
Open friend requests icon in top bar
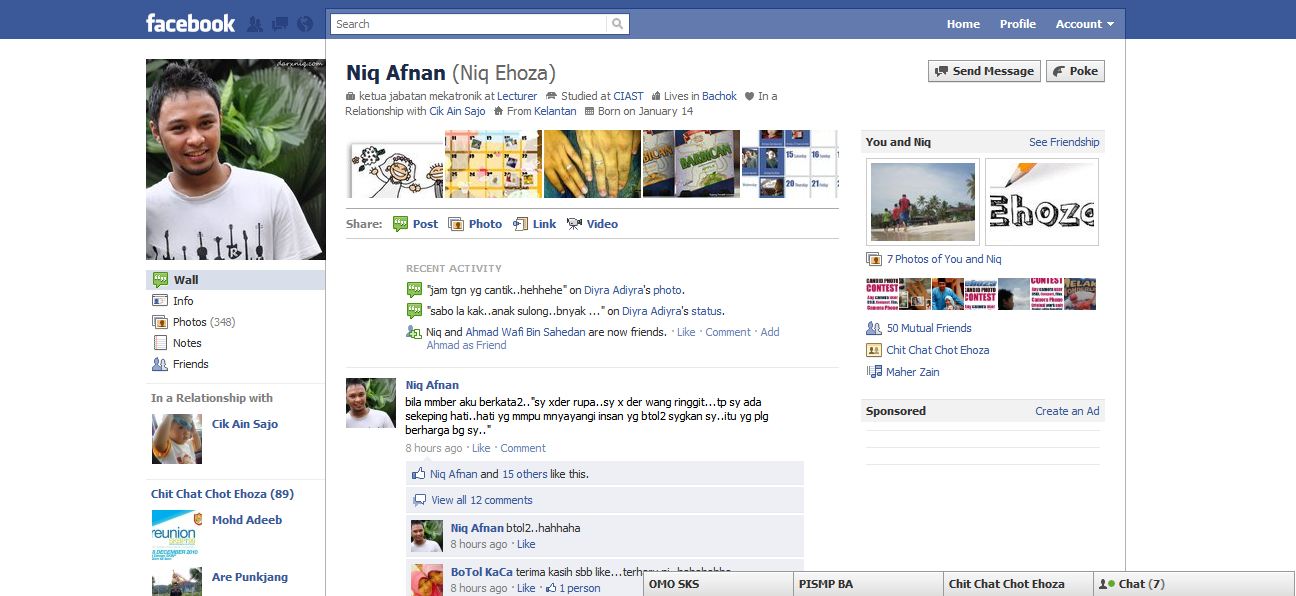click(x=255, y=24)
